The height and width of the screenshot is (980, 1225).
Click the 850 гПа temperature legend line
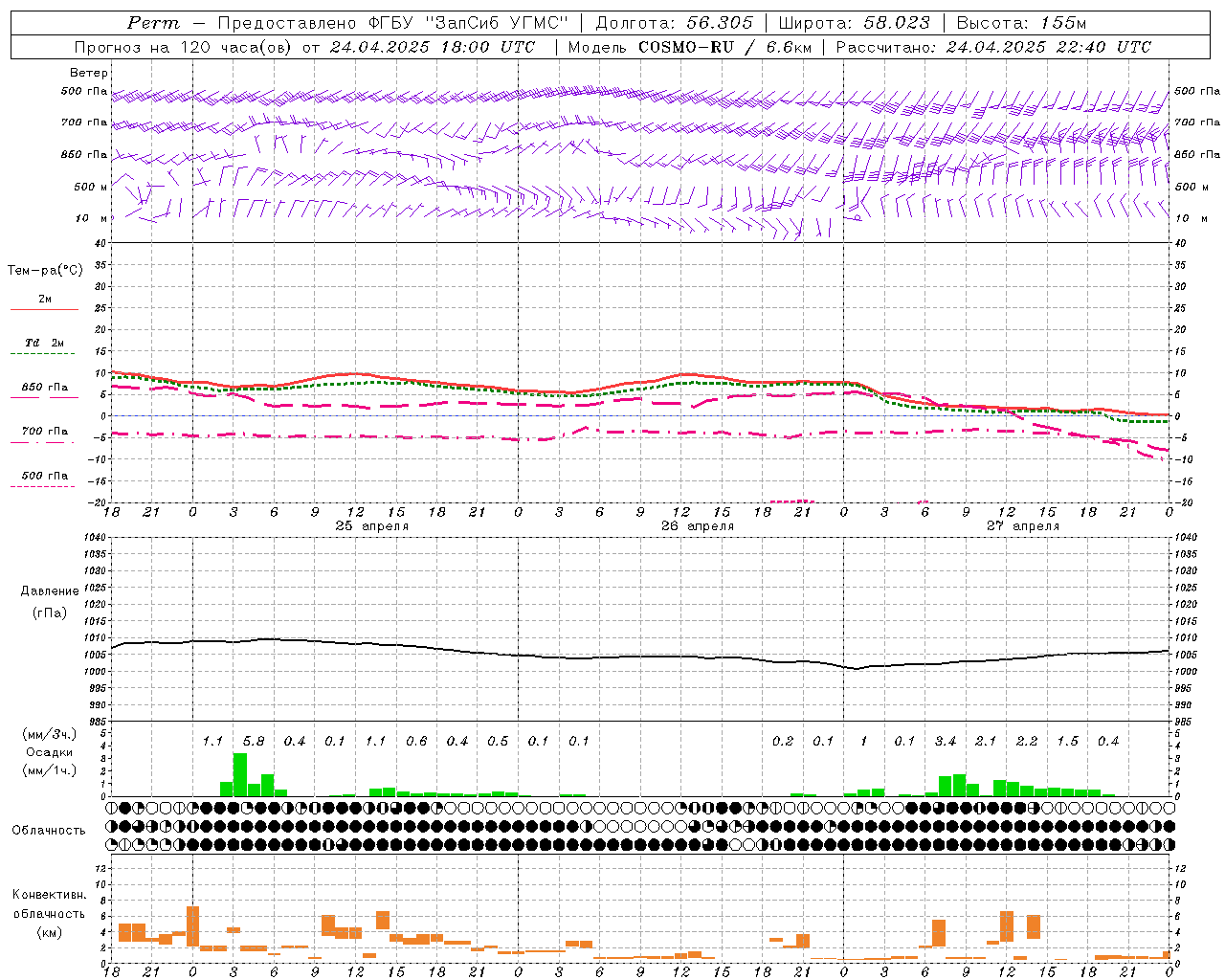click(x=44, y=398)
